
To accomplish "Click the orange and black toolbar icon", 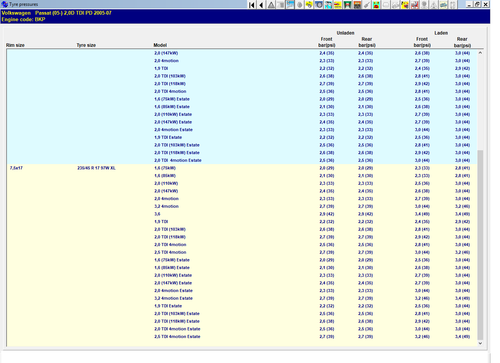I will (357, 5).
